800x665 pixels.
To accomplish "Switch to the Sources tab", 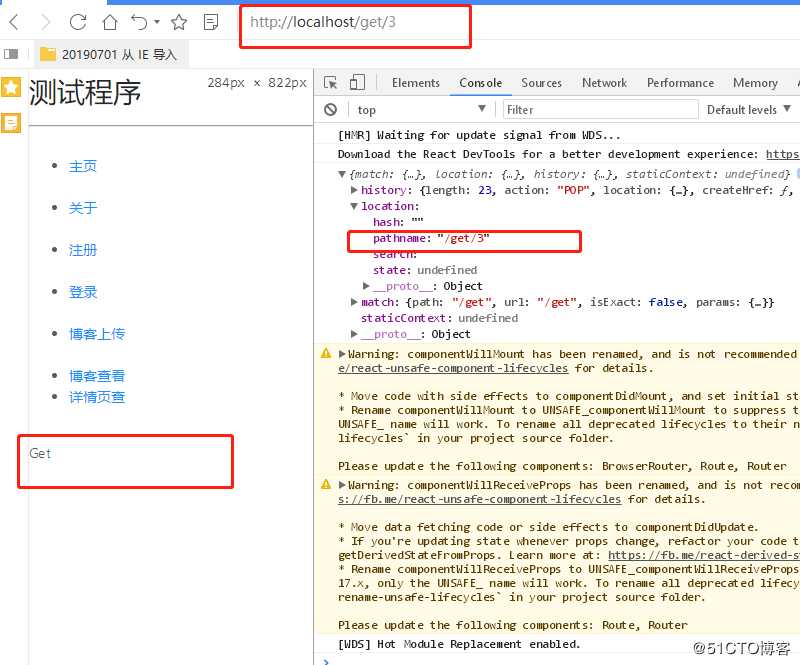I will pyautogui.click(x=541, y=83).
